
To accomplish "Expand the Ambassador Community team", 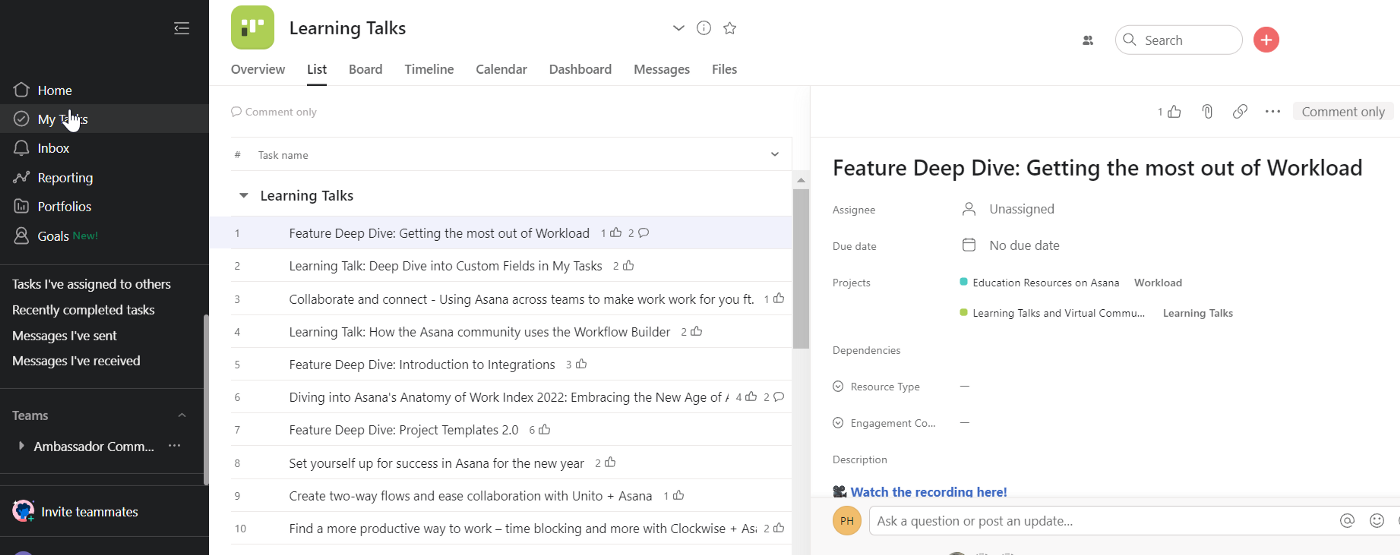I will coord(21,446).
